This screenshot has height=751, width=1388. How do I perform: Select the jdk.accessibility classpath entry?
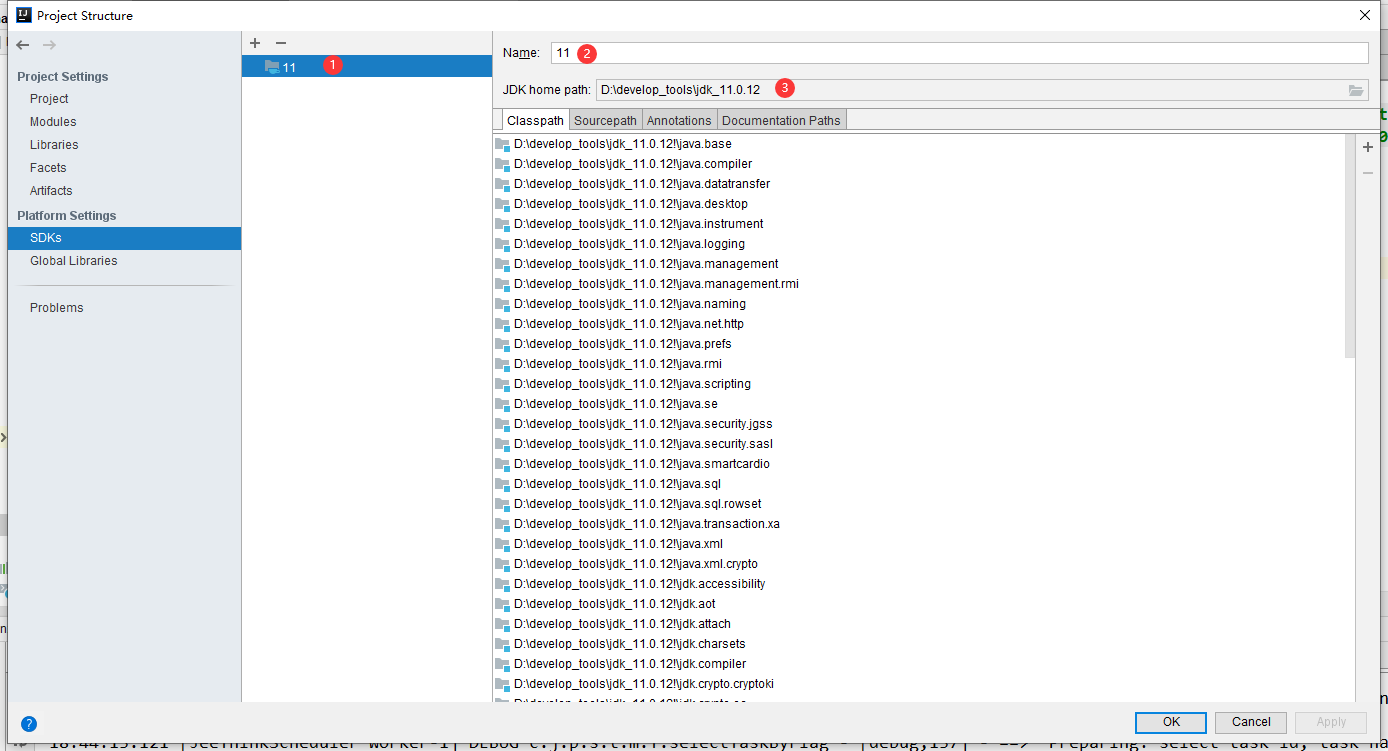630,584
